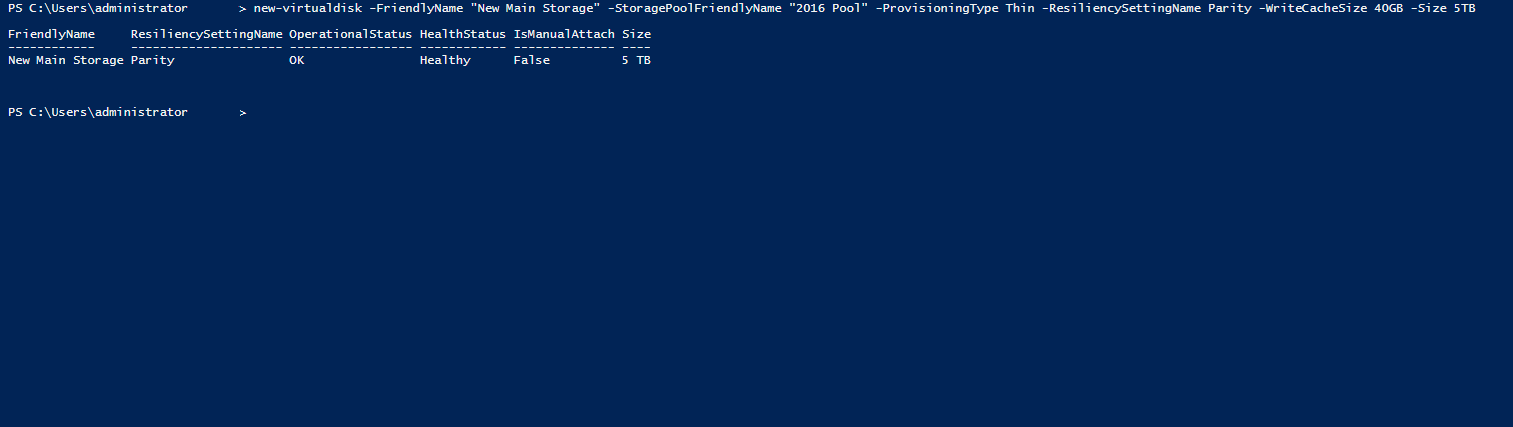
Task: Click the False value under IsManualAttach
Action: point(531,60)
